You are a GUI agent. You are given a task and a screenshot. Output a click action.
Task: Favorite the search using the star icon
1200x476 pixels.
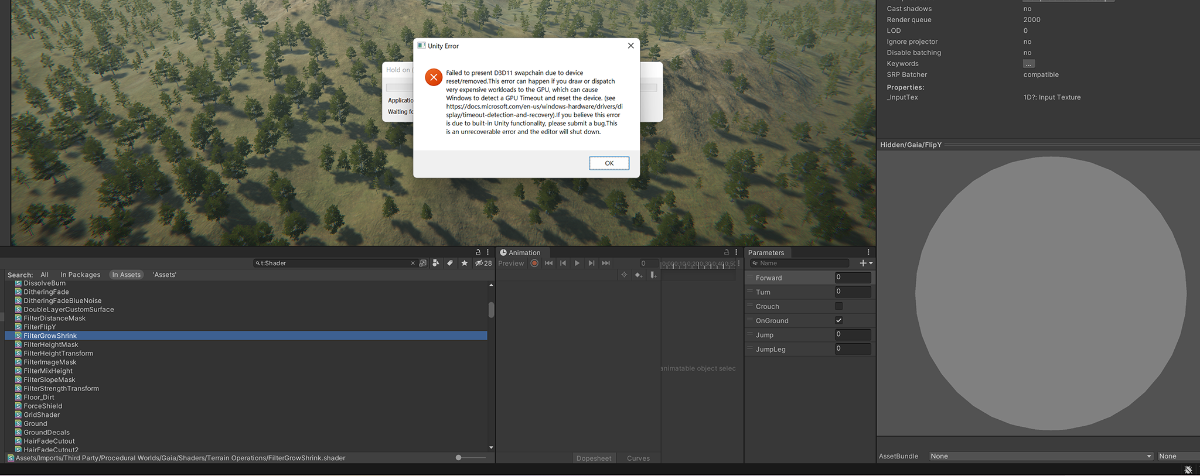click(464, 263)
